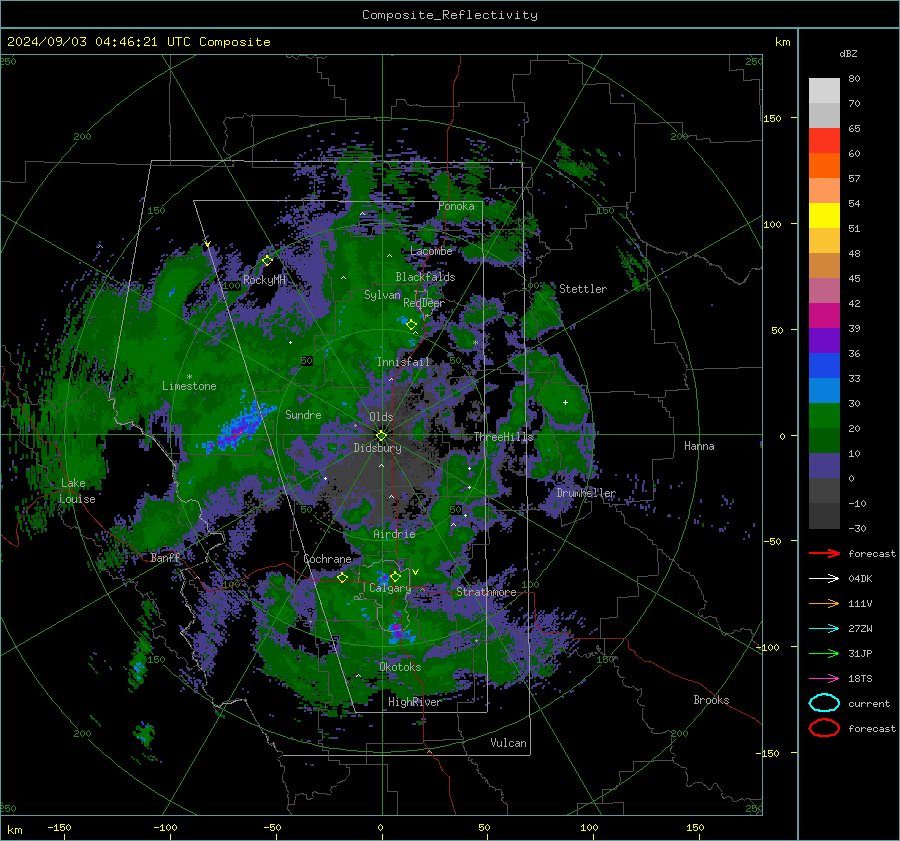Select the Sylvan label
This screenshot has height=841, width=900.
(382, 295)
